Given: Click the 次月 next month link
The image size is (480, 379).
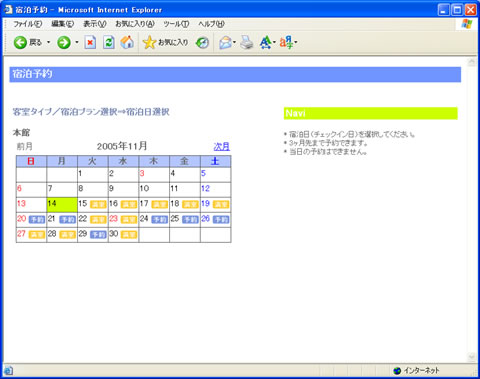Looking at the screenshot, I should [222, 147].
